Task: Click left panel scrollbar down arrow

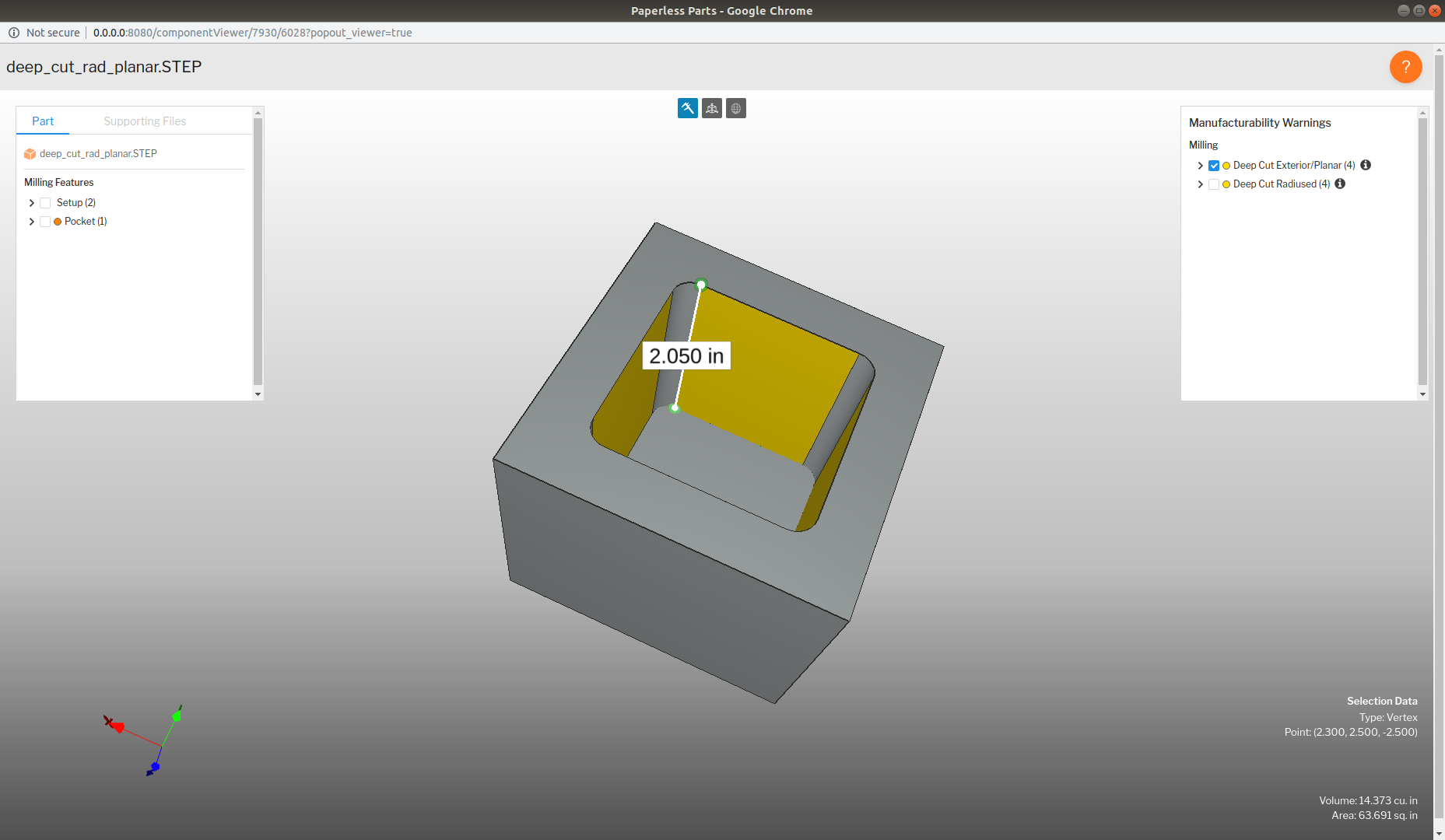Action: pyautogui.click(x=258, y=394)
